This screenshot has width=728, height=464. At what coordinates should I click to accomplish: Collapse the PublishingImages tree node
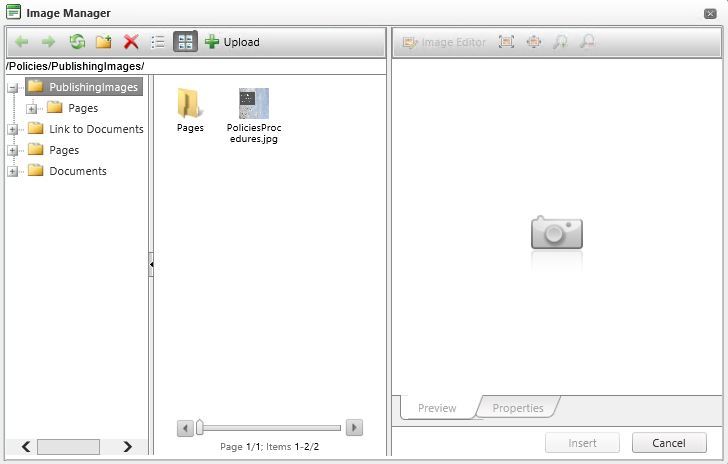click(13, 87)
